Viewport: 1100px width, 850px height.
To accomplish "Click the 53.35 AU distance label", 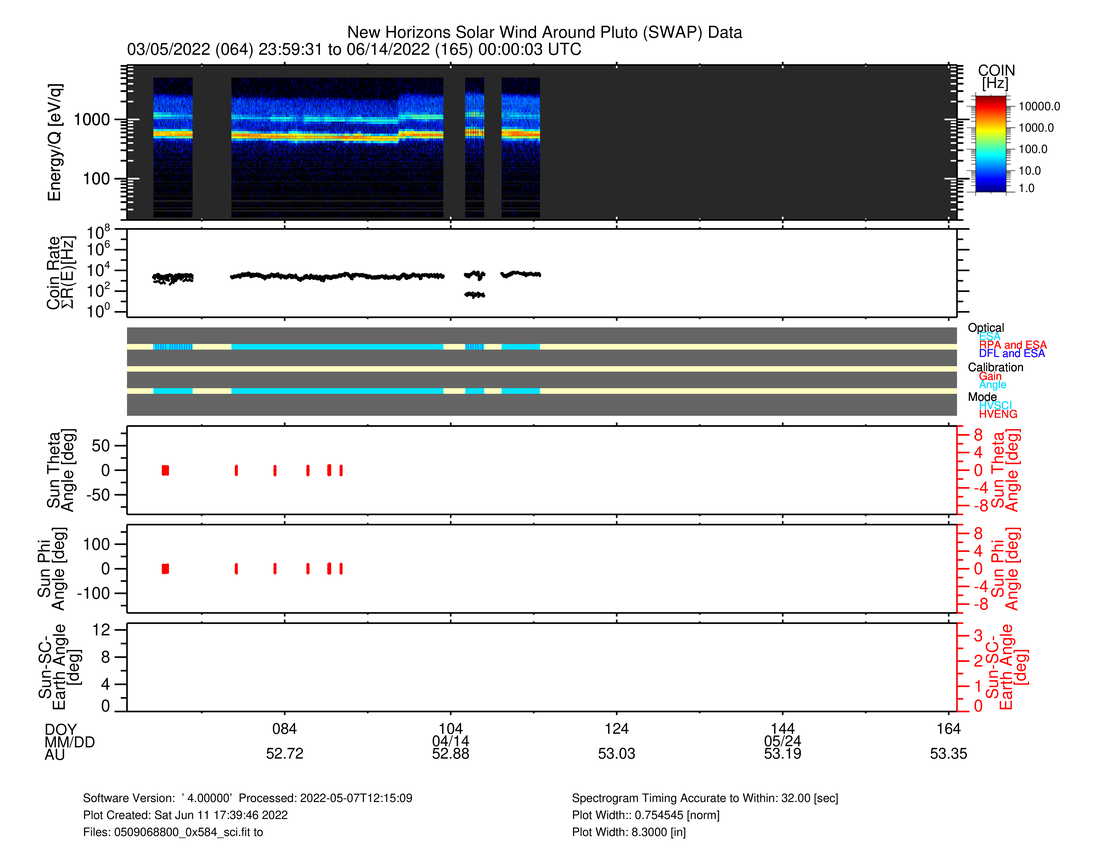I will [948, 755].
